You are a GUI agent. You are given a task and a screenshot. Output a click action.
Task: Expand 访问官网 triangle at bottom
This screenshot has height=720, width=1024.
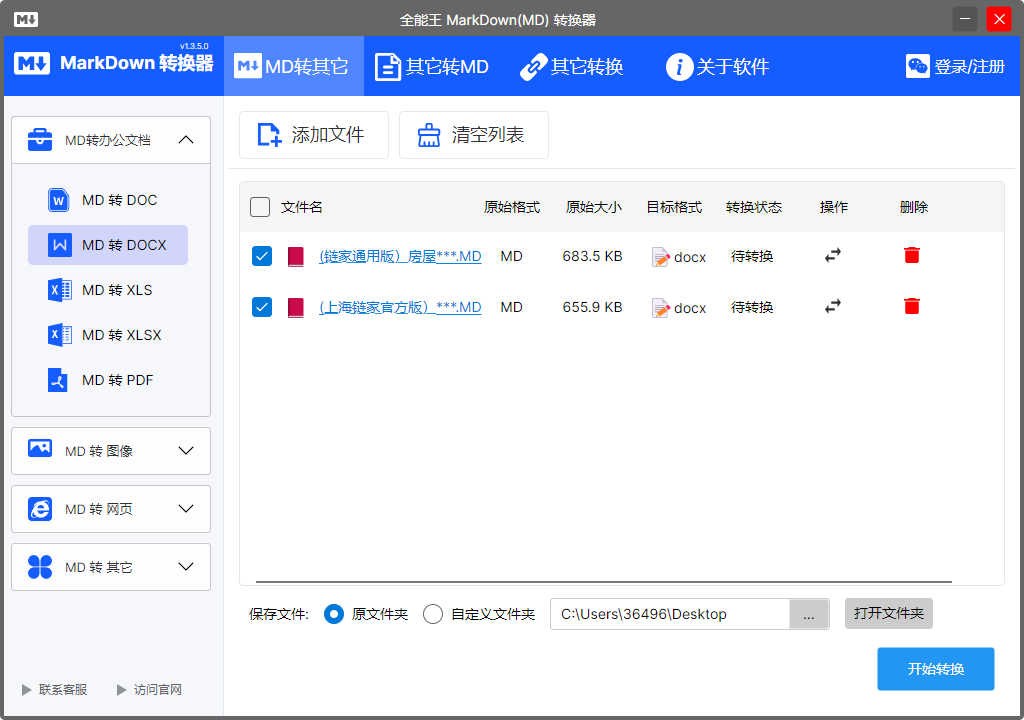tap(121, 690)
